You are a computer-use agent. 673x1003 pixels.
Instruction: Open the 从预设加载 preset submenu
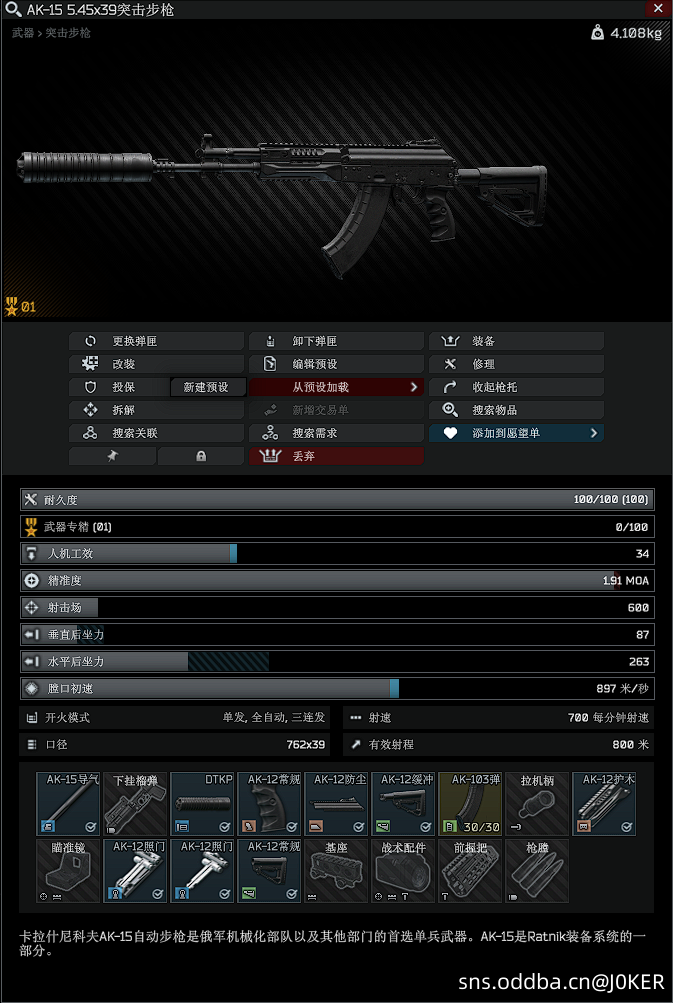click(336, 387)
